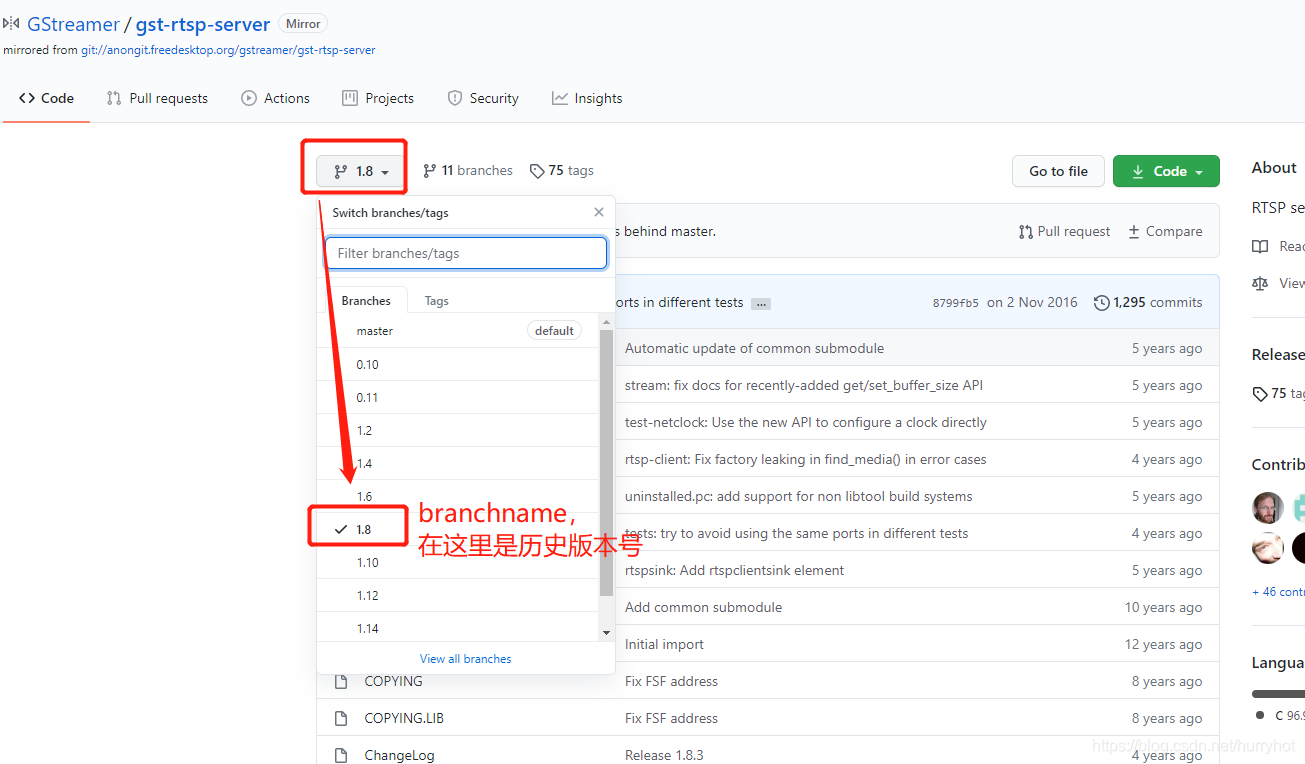Switch to the Pull requests tab
The height and width of the screenshot is (764, 1305).
point(157,98)
